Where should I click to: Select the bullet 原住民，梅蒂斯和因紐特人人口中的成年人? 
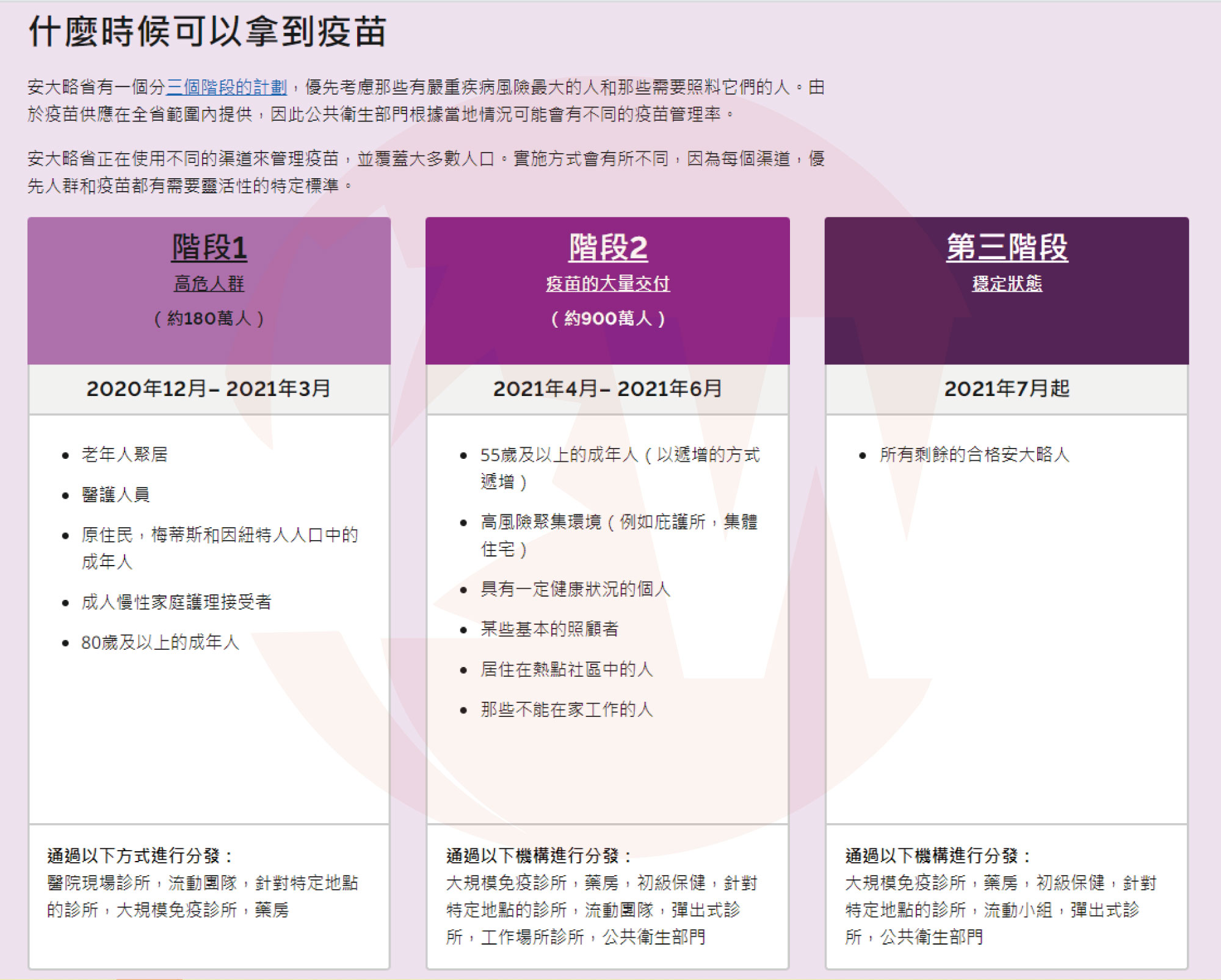220,548
